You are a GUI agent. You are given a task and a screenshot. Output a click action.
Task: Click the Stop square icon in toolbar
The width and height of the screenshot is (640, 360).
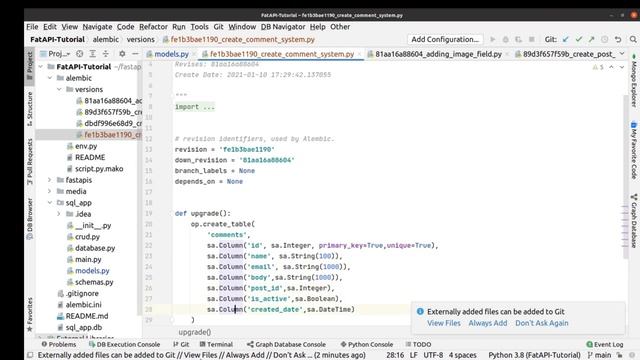531,40
